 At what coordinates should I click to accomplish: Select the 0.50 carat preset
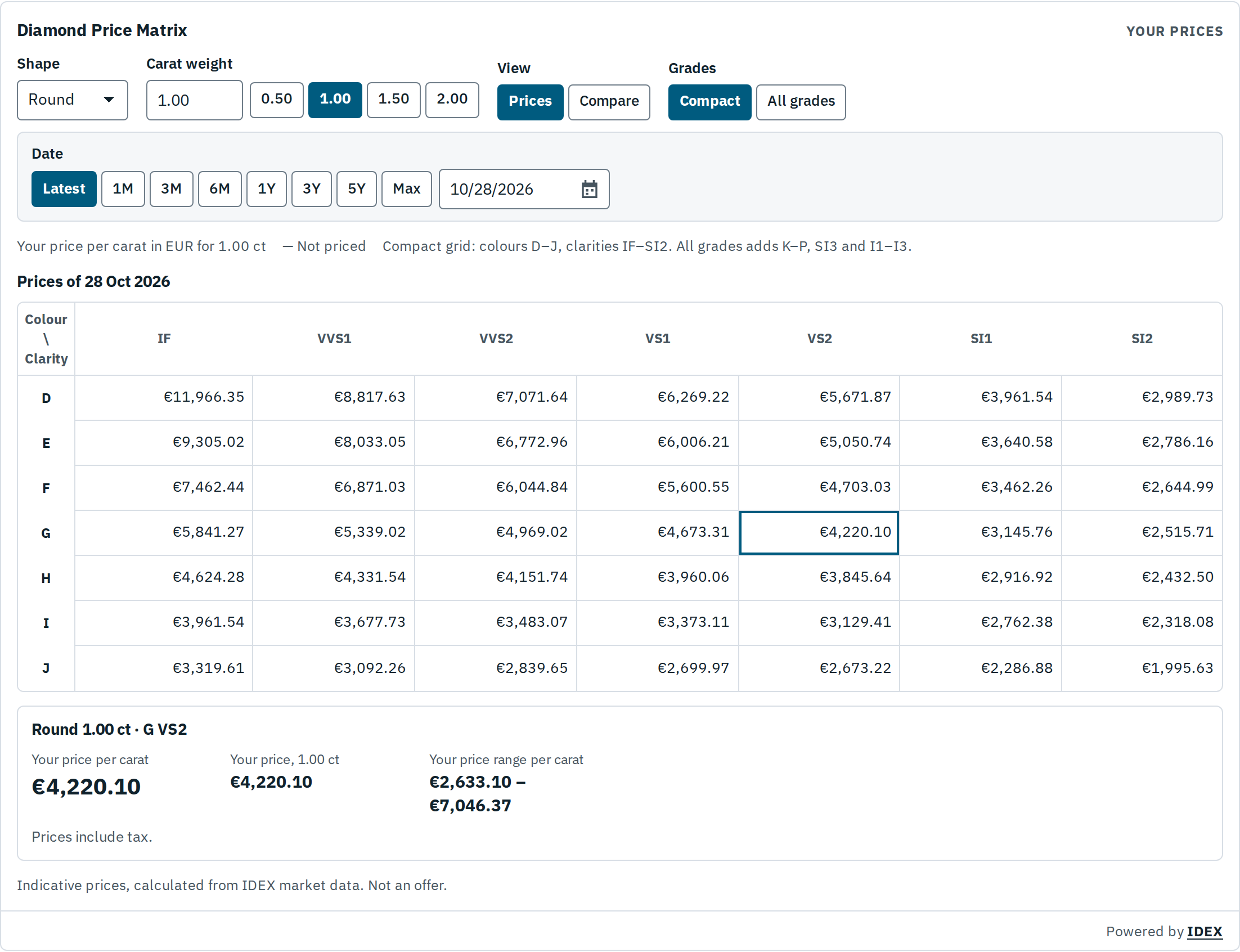(x=276, y=100)
